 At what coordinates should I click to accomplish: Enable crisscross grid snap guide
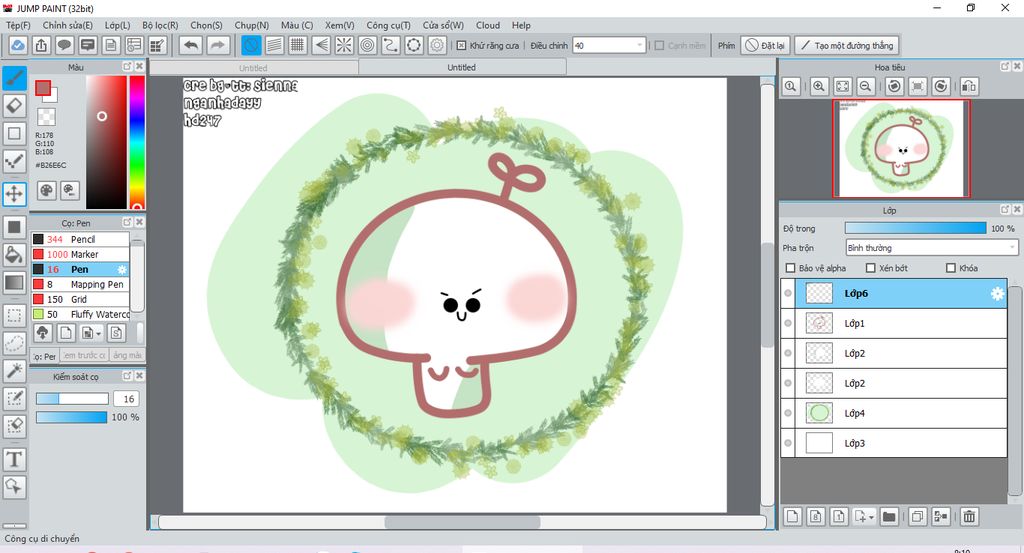(298, 46)
